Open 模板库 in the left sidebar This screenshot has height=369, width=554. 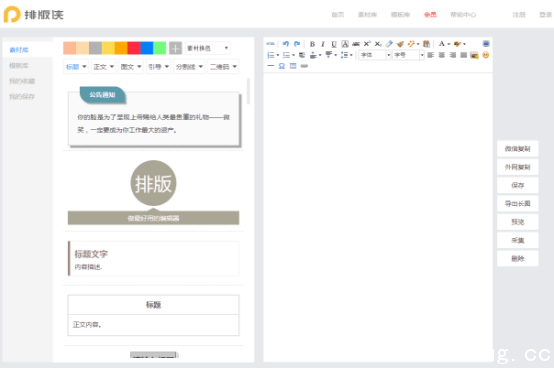[19, 66]
